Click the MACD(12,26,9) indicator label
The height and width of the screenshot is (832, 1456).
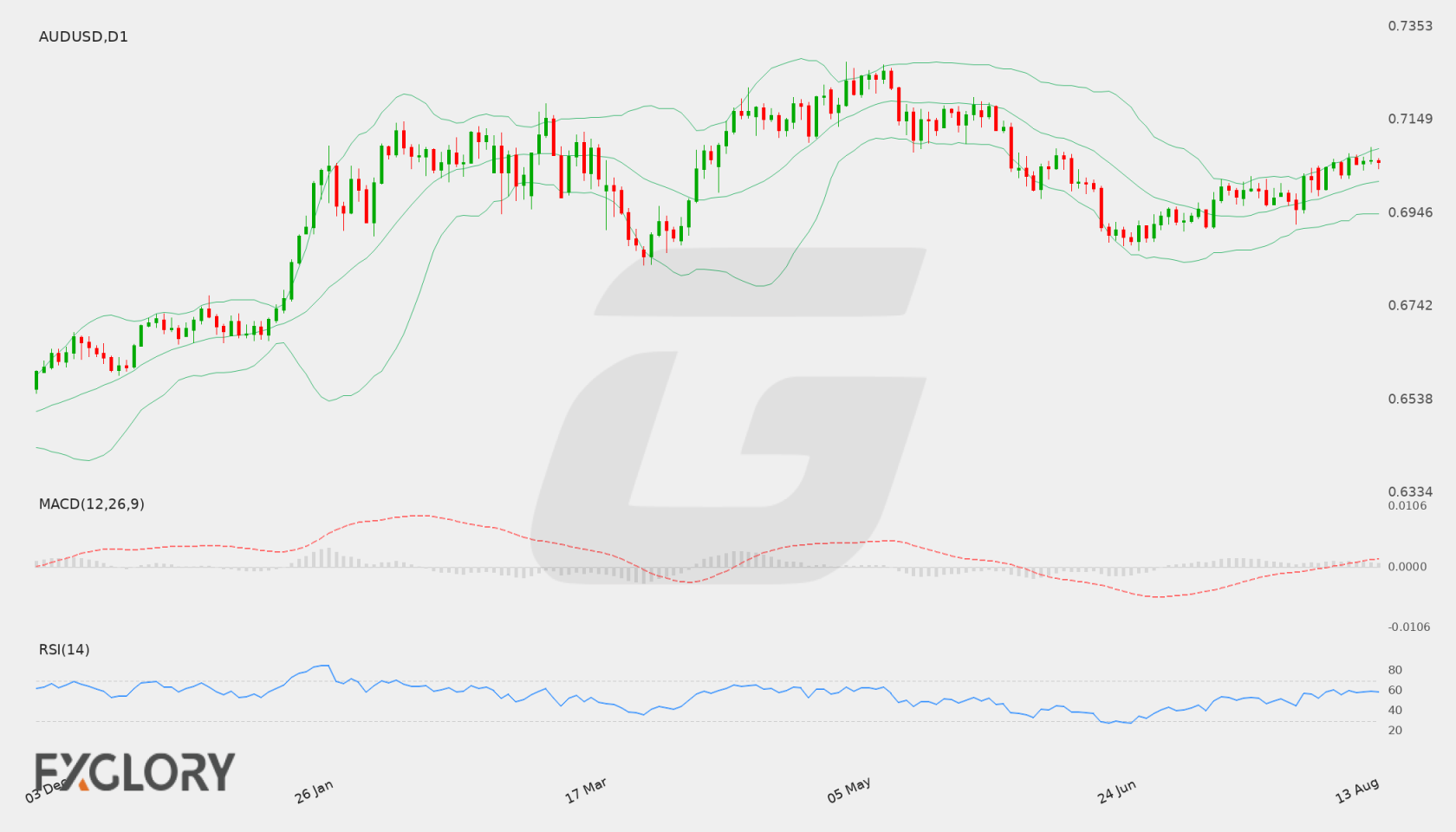click(91, 504)
